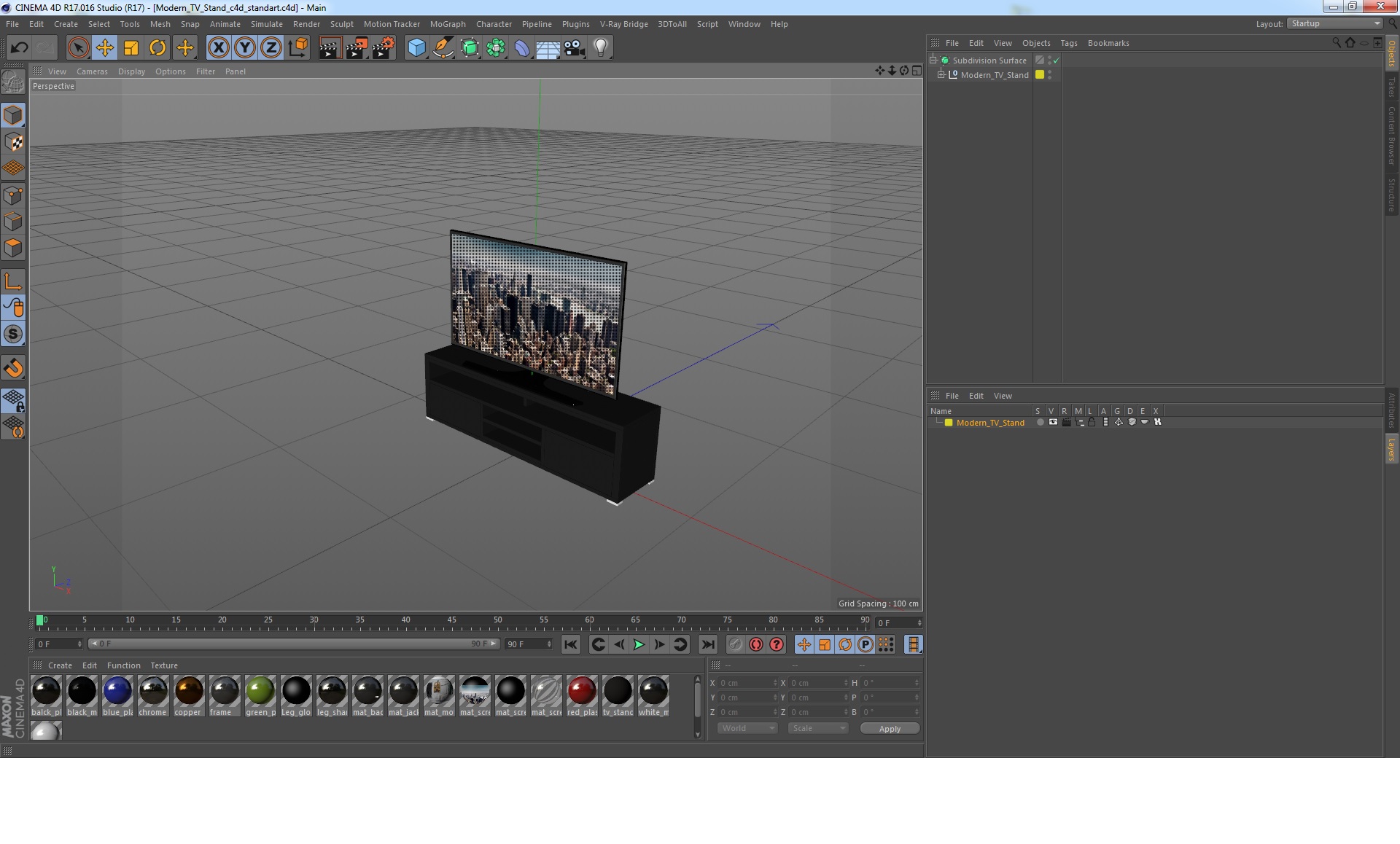This screenshot has width=1400, height=844.
Task: Open the Floor environment icon
Action: tap(548, 48)
